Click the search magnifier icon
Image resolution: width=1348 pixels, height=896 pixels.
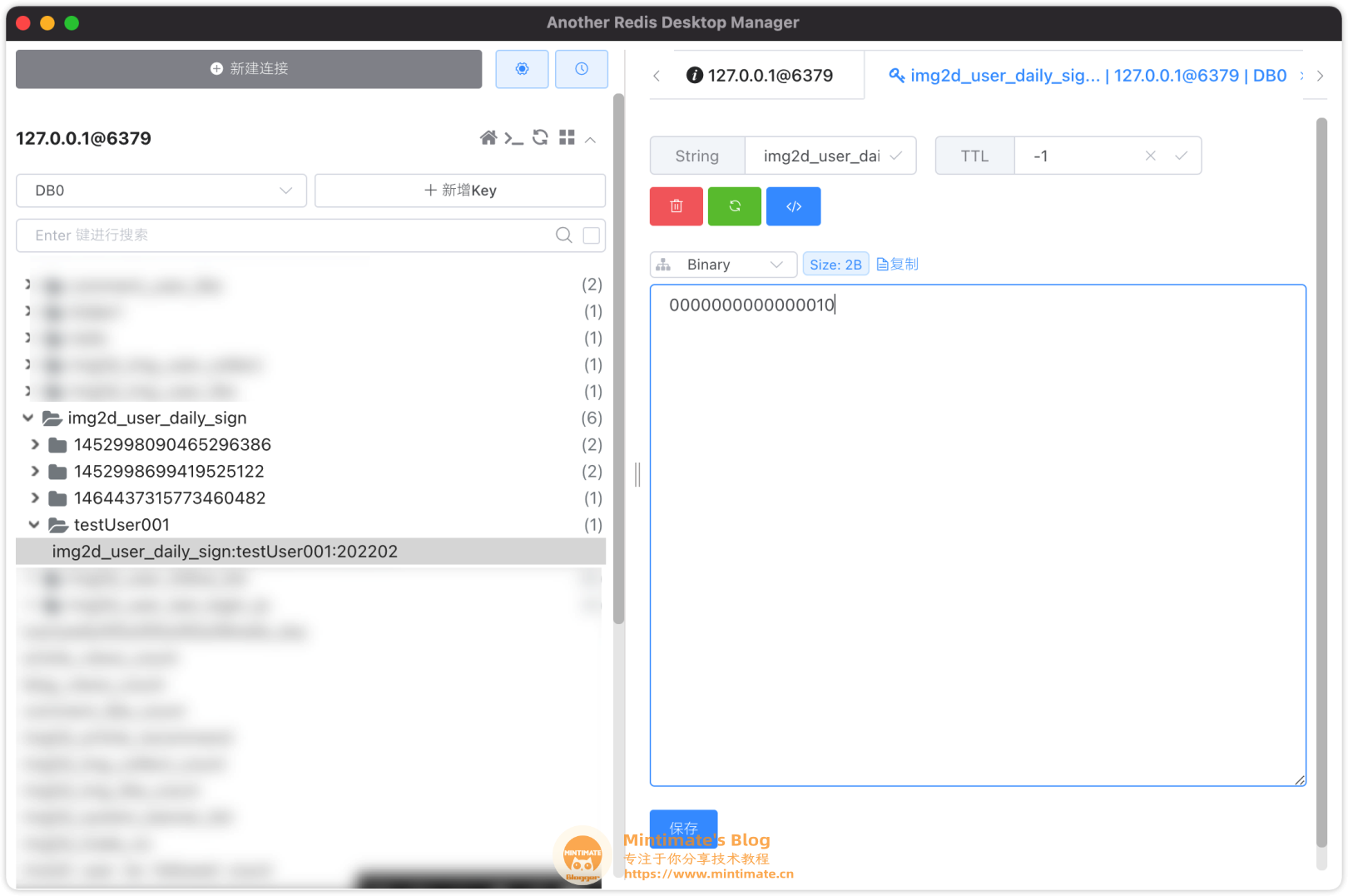pos(564,235)
